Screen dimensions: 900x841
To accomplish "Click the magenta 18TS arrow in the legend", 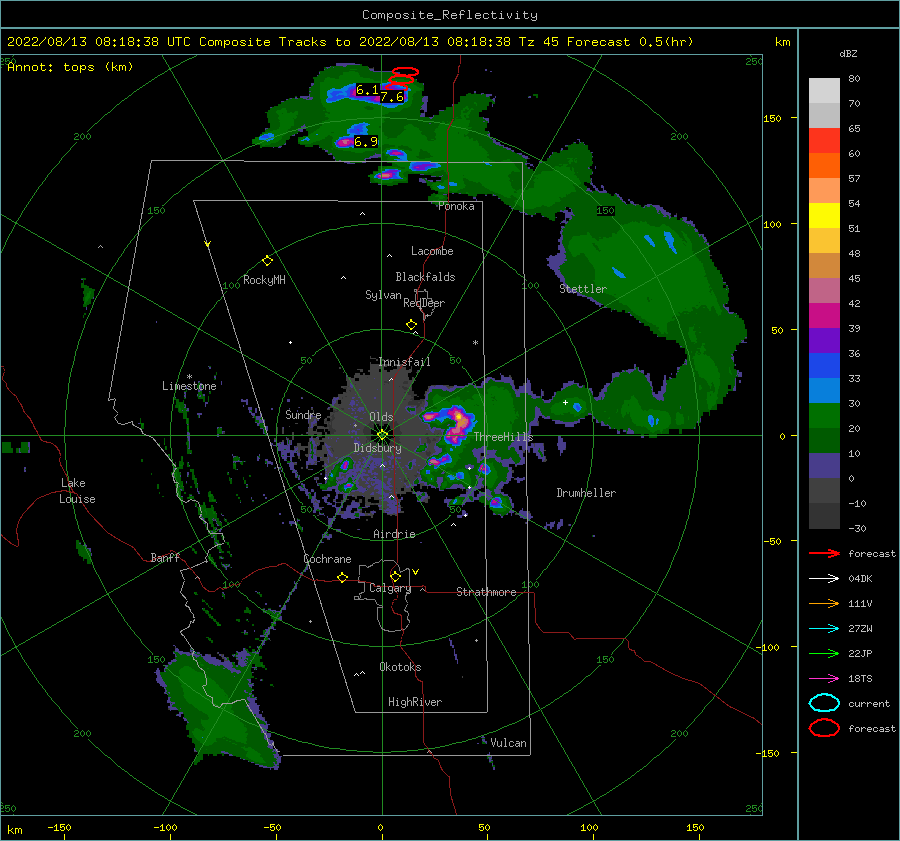I will click(824, 679).
